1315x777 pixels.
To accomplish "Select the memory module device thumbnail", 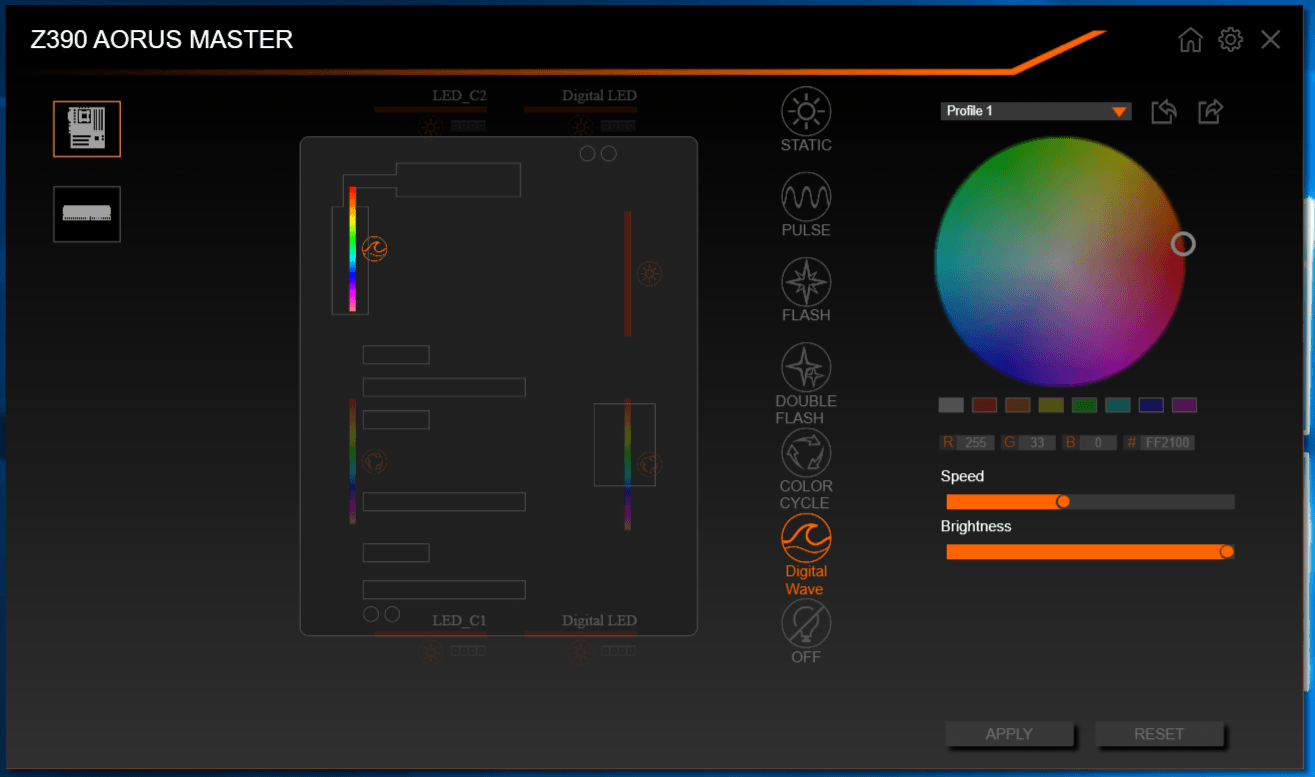I will coord(87,214).
